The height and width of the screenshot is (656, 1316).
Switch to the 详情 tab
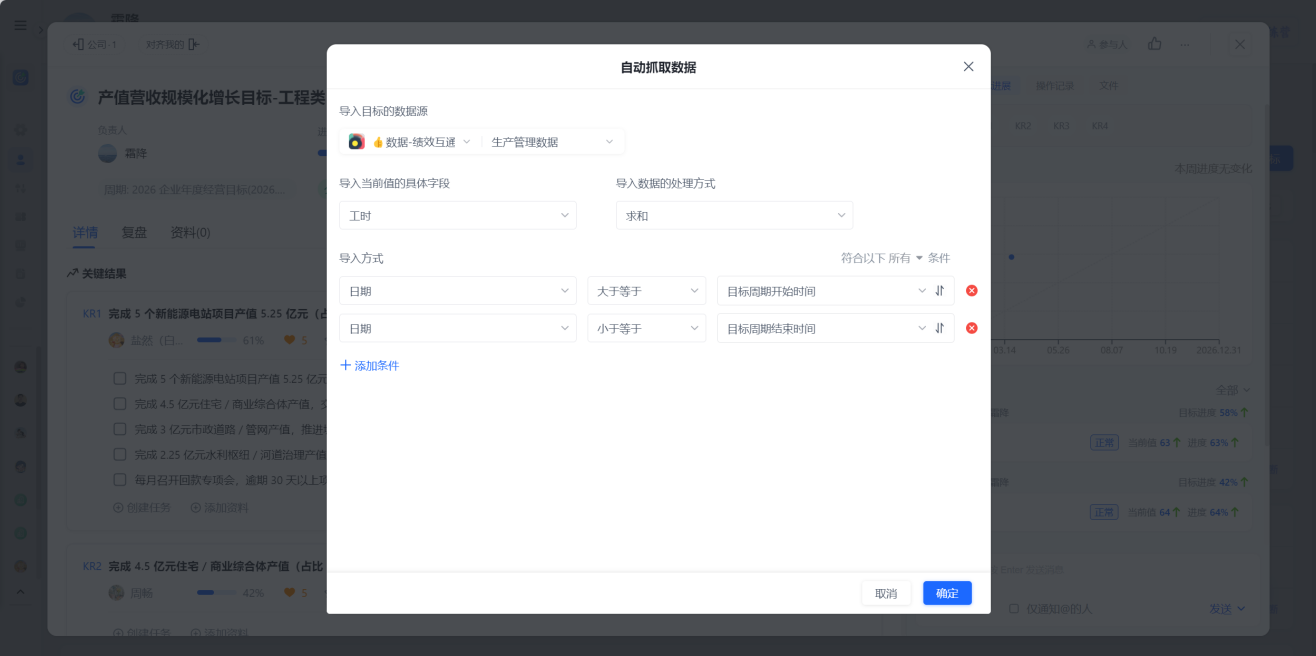coord(85,233)
